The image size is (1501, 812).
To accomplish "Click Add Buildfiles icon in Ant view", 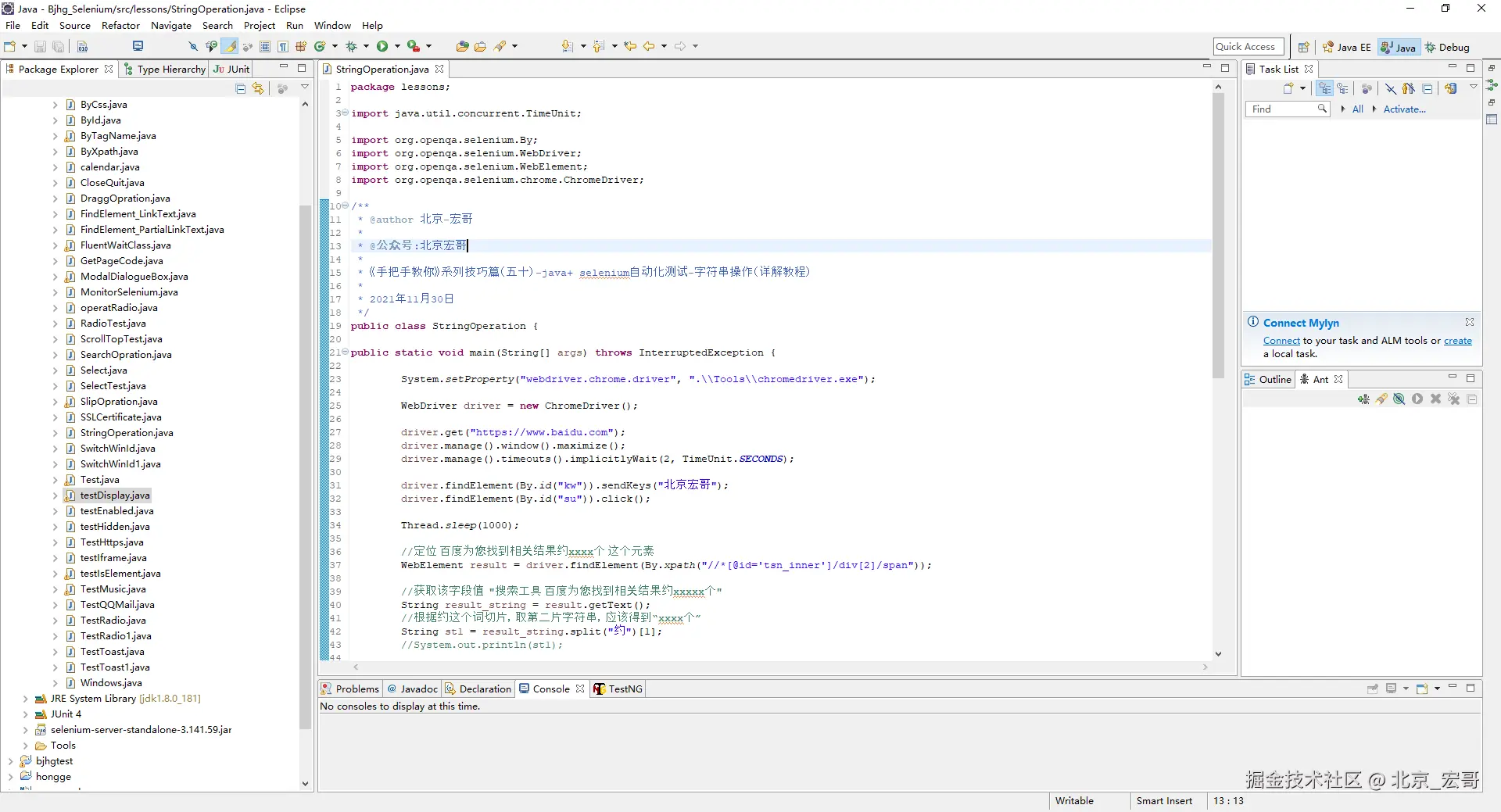I will click(x=1363, y=399).
